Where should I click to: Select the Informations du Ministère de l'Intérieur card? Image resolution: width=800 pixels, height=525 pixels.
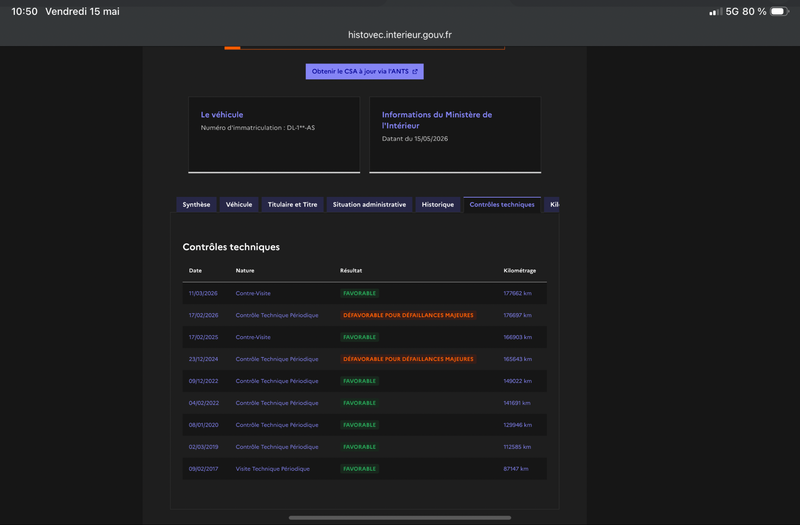[455, 135]
